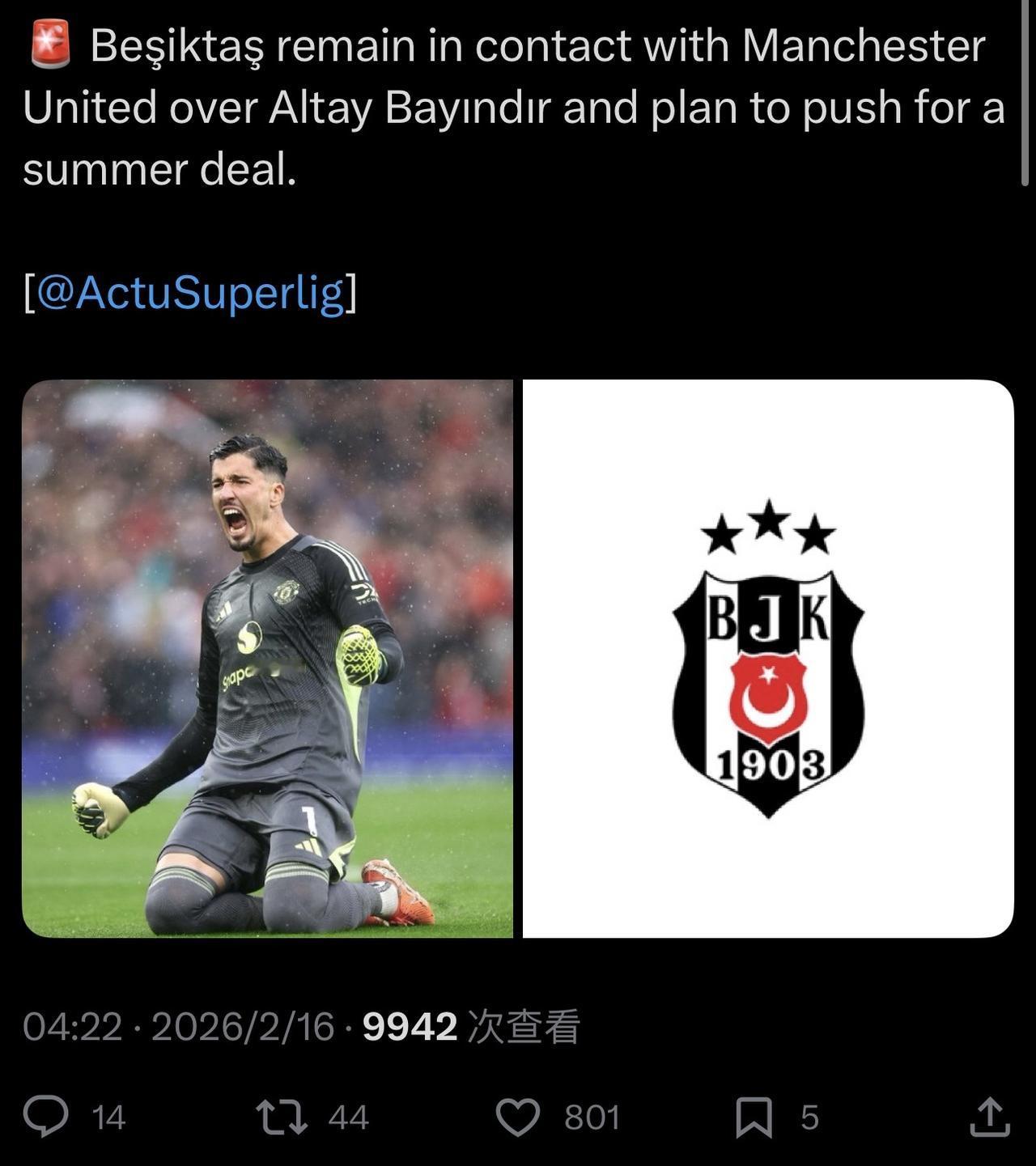Open the share upload arrow icon
This screenshot has height=1166, width=1036.
click(989, 1117)
